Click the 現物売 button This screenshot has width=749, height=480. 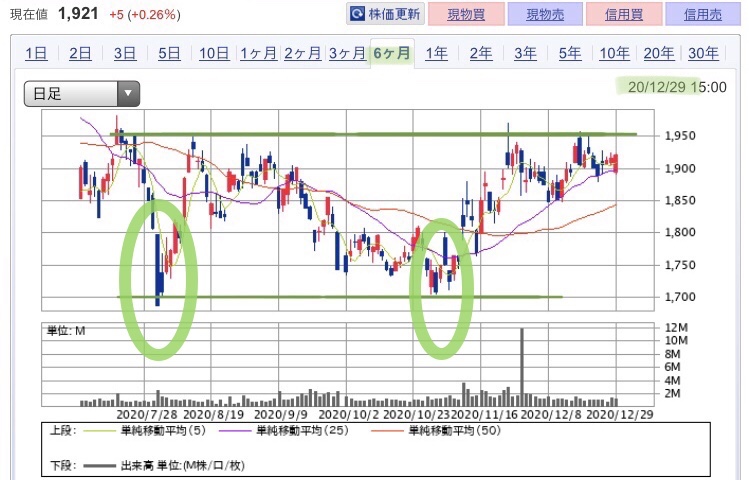point(545,14)
